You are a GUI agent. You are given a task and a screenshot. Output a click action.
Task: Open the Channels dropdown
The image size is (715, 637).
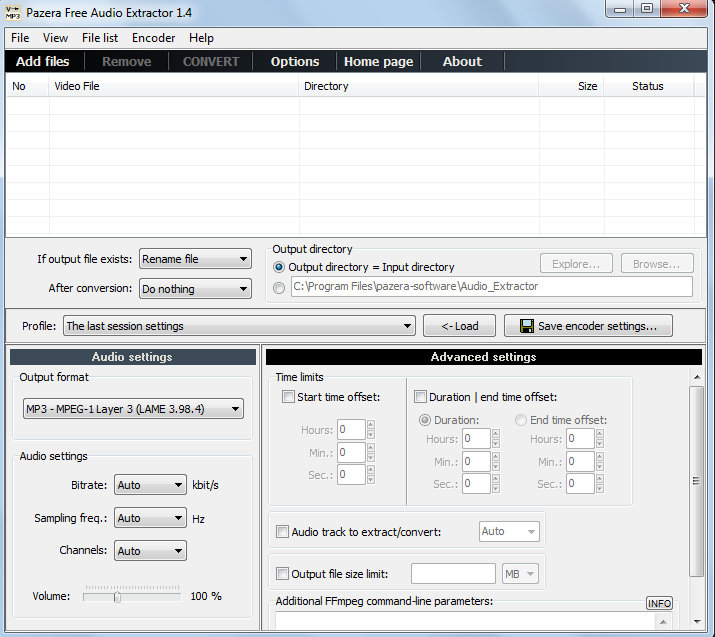[150, 551]
